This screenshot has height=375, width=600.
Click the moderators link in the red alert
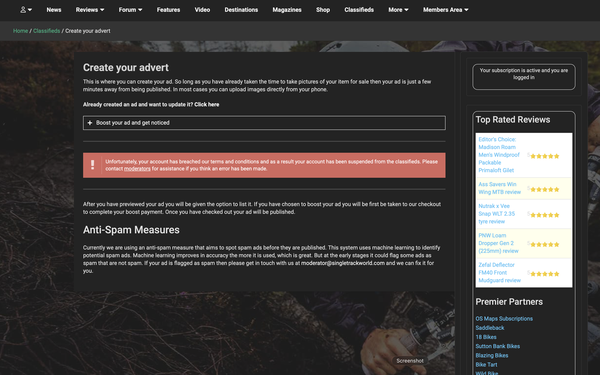137,169
